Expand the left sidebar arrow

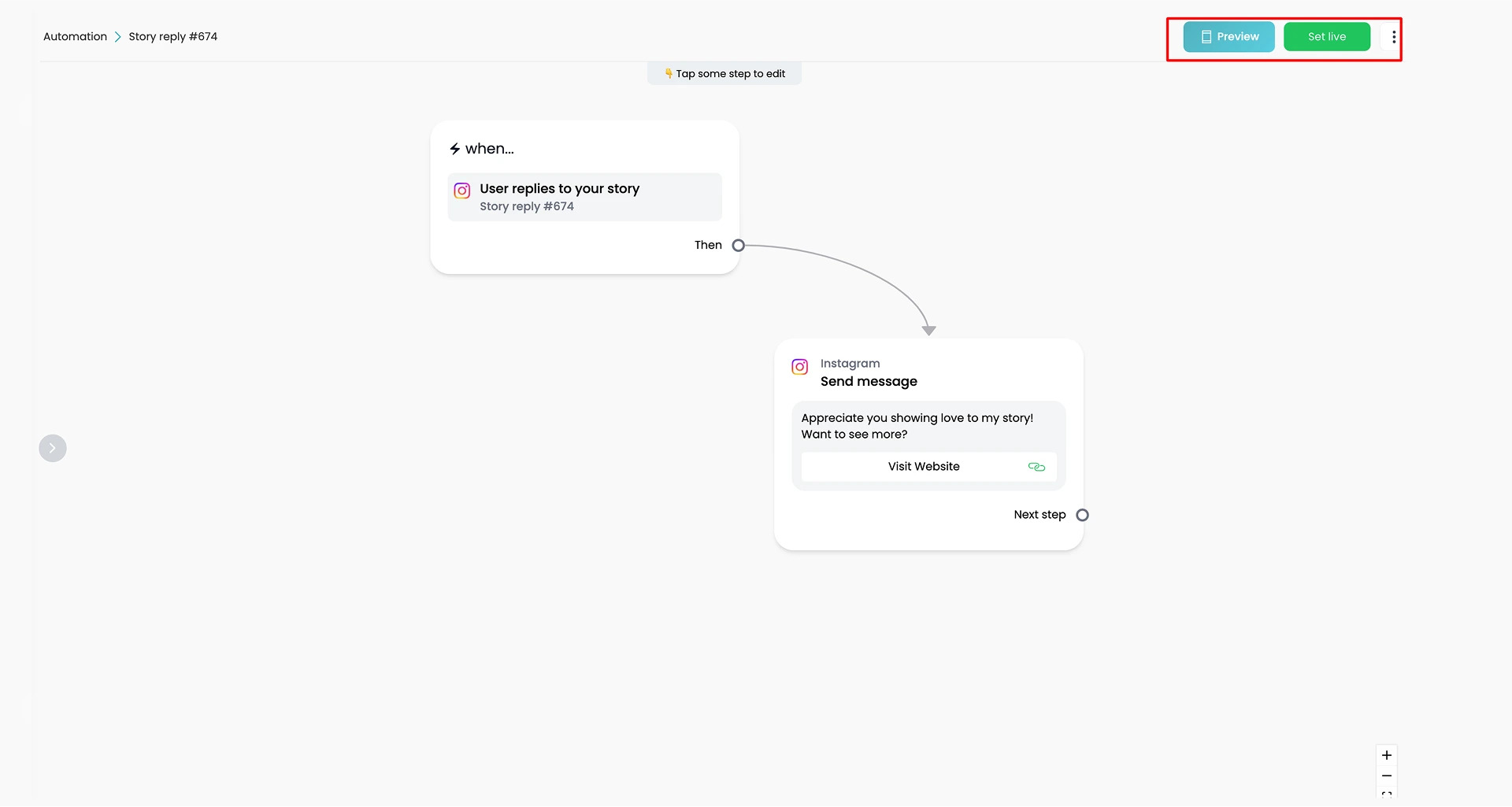tap(53, 449)
